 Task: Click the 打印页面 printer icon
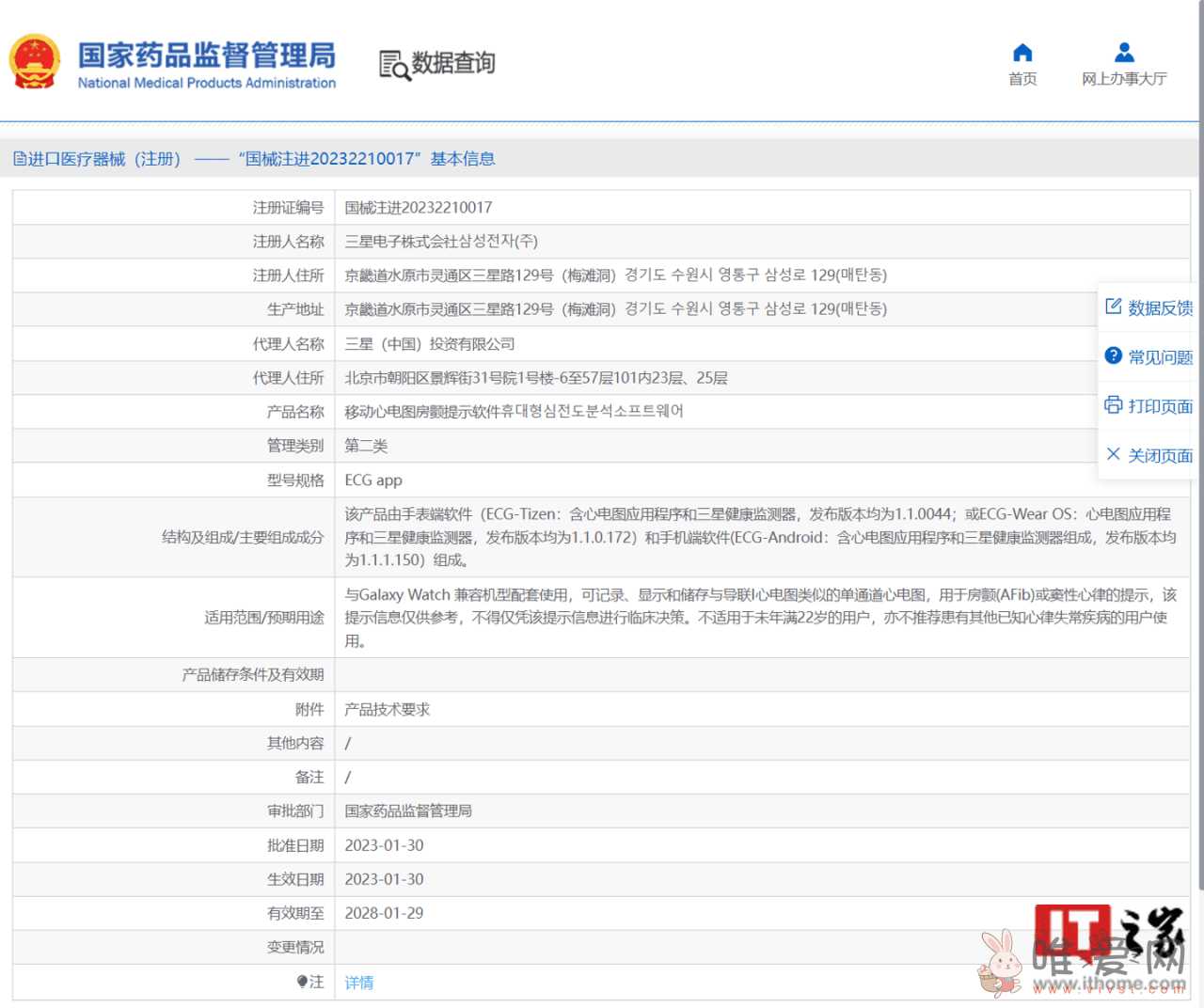(x=1114, y=404)
